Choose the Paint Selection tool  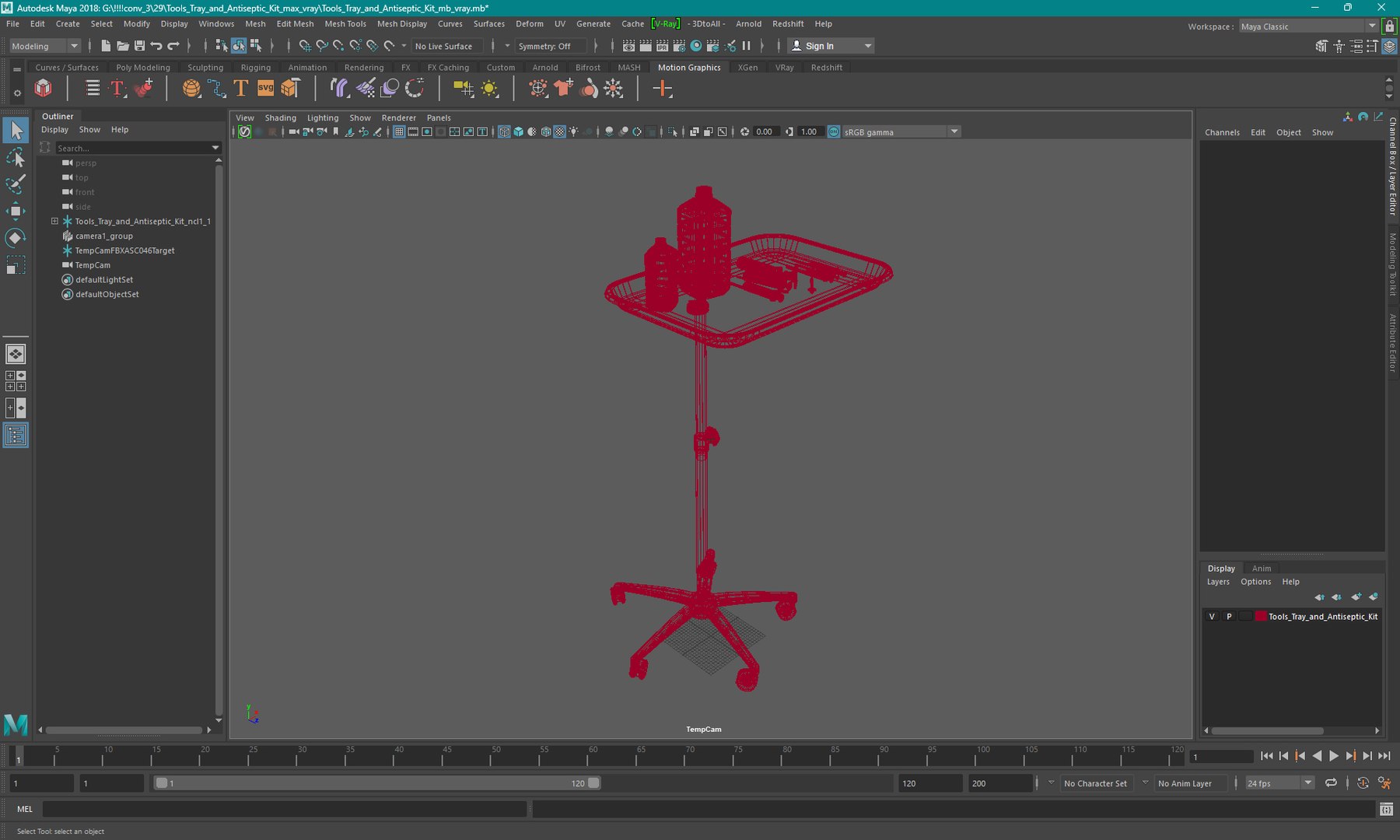coord(16,184)
